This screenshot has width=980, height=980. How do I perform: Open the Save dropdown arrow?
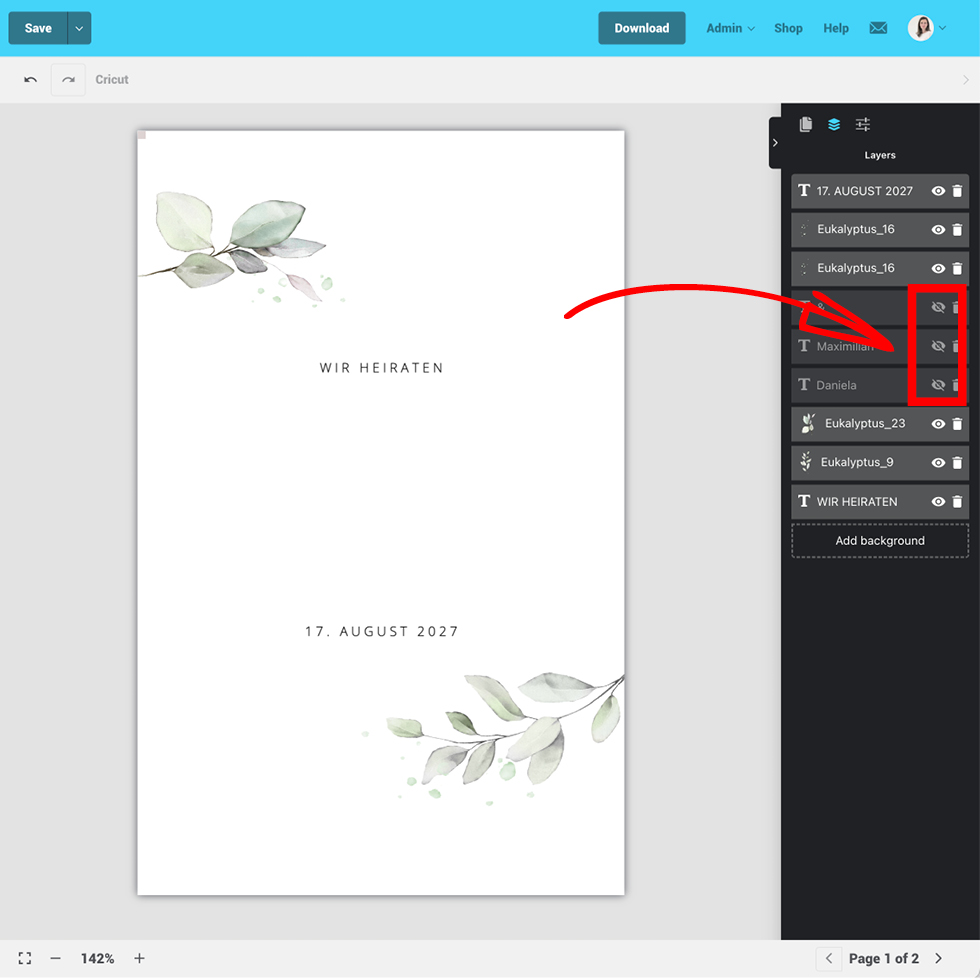79,28
